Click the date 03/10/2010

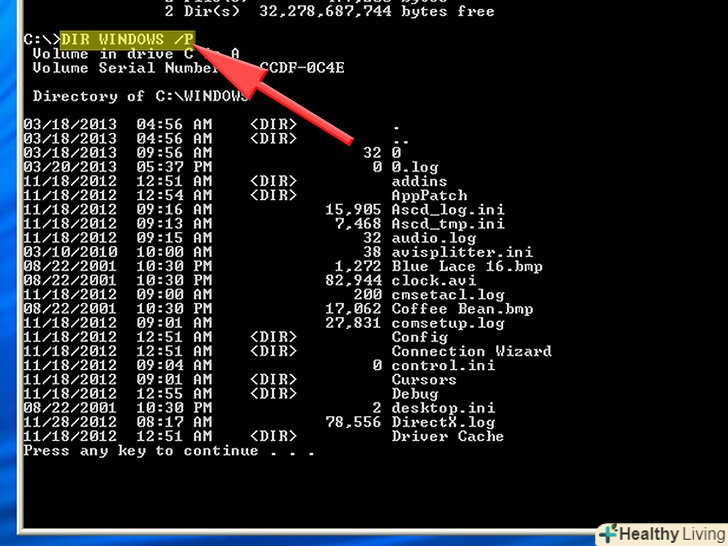click(70, 252)
